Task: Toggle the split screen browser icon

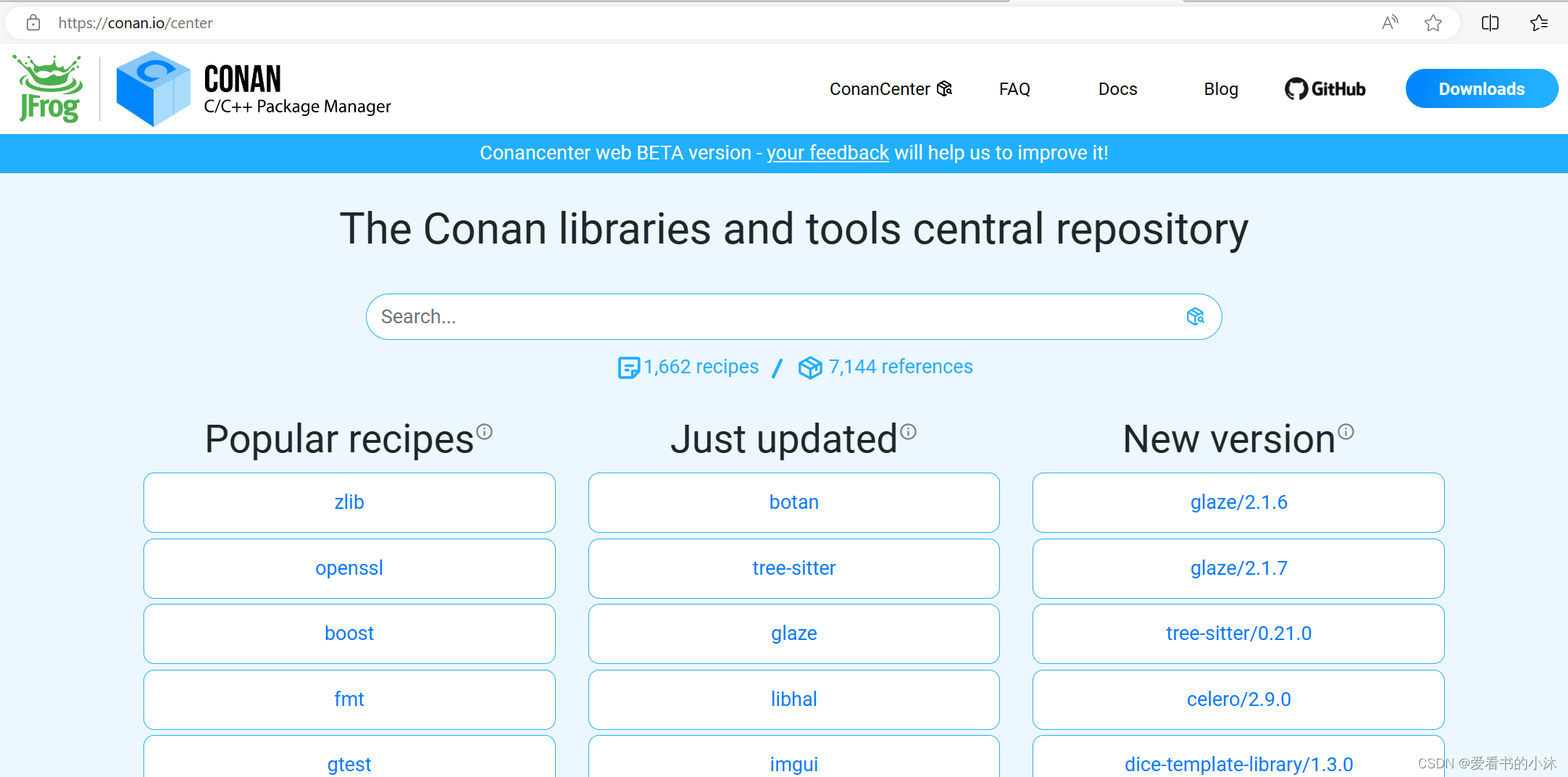Action: tap(1490, 23)
